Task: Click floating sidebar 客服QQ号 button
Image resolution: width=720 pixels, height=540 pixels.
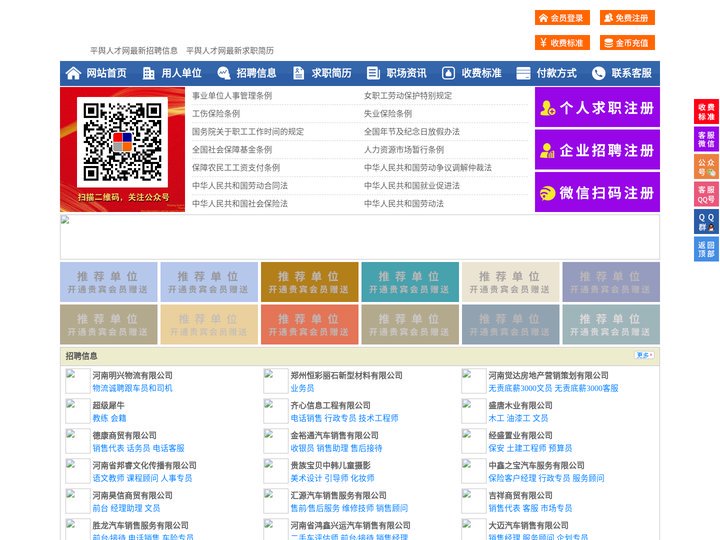Action: pyautogui.click(x=706, y=194)
